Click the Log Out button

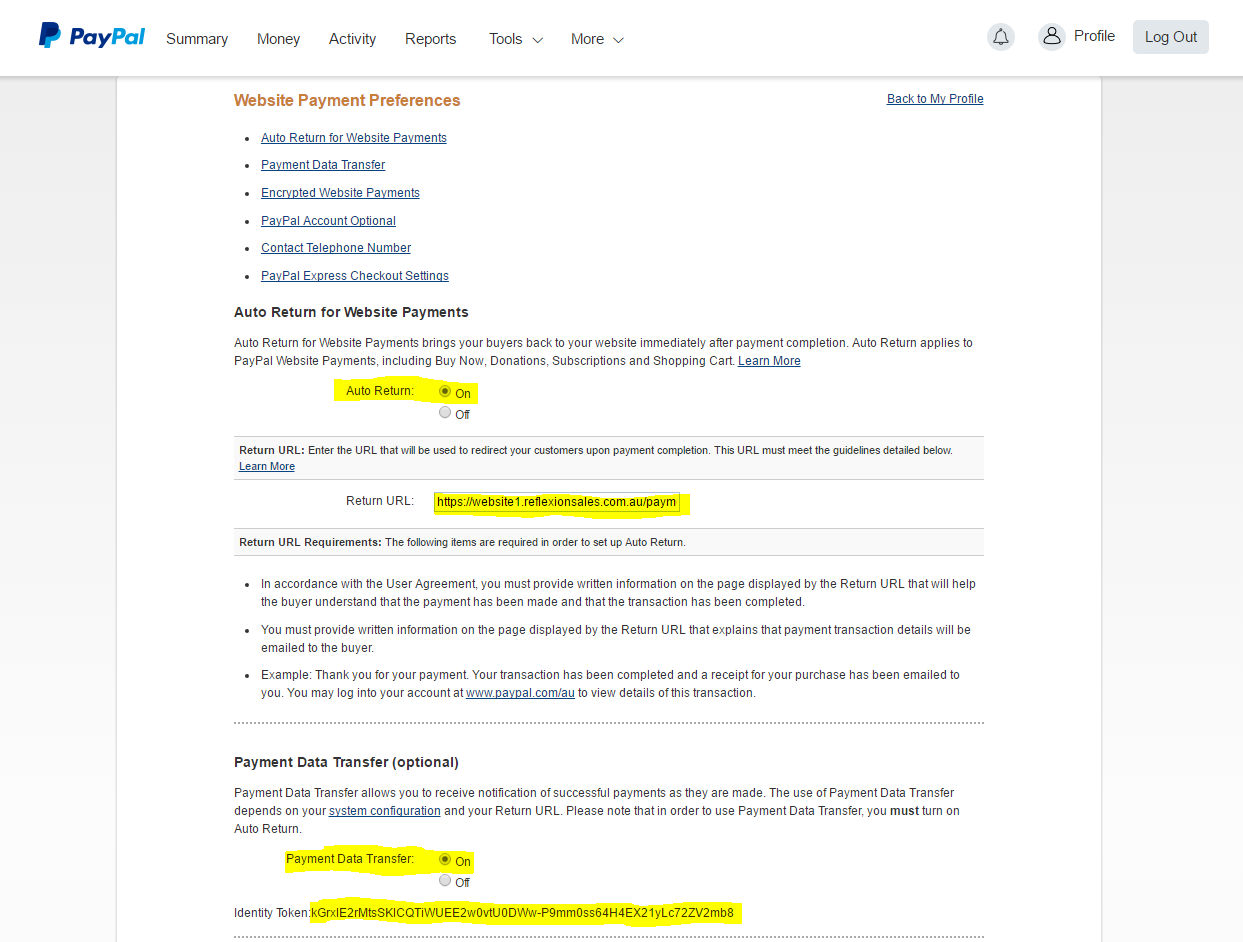[1170, 37]
